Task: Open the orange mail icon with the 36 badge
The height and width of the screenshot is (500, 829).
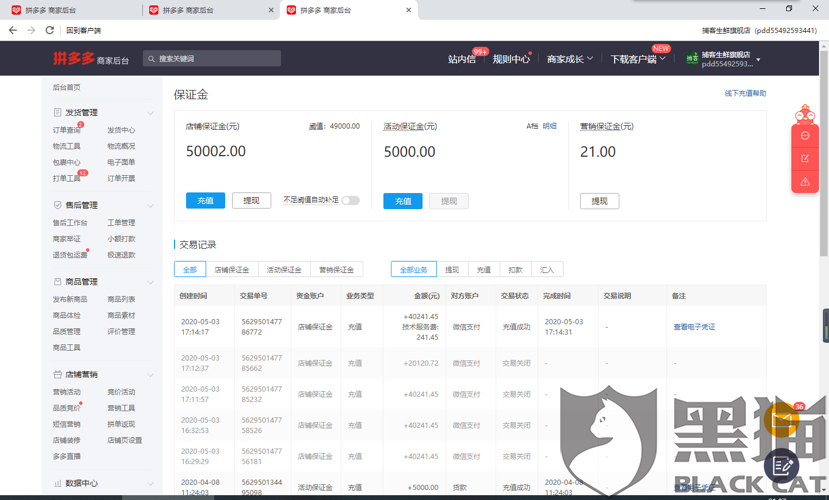Action: [782, 420]
